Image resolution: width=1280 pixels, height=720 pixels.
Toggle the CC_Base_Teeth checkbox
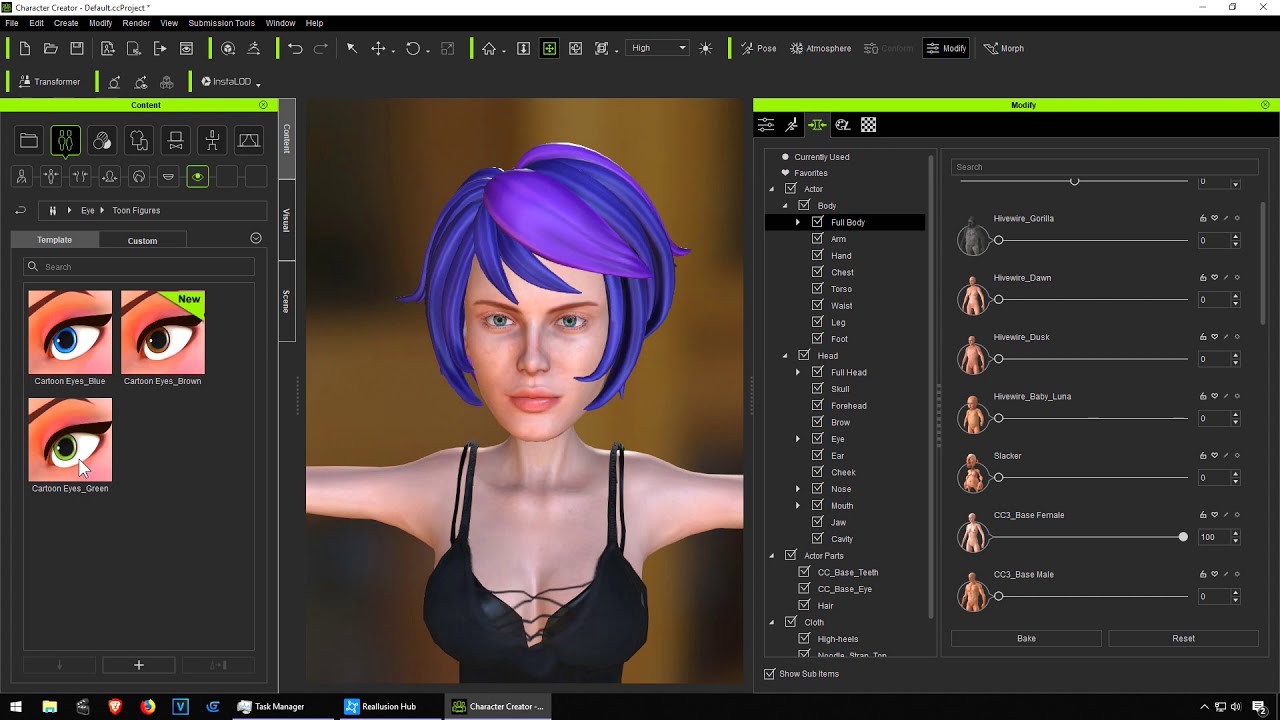point(804,573)
